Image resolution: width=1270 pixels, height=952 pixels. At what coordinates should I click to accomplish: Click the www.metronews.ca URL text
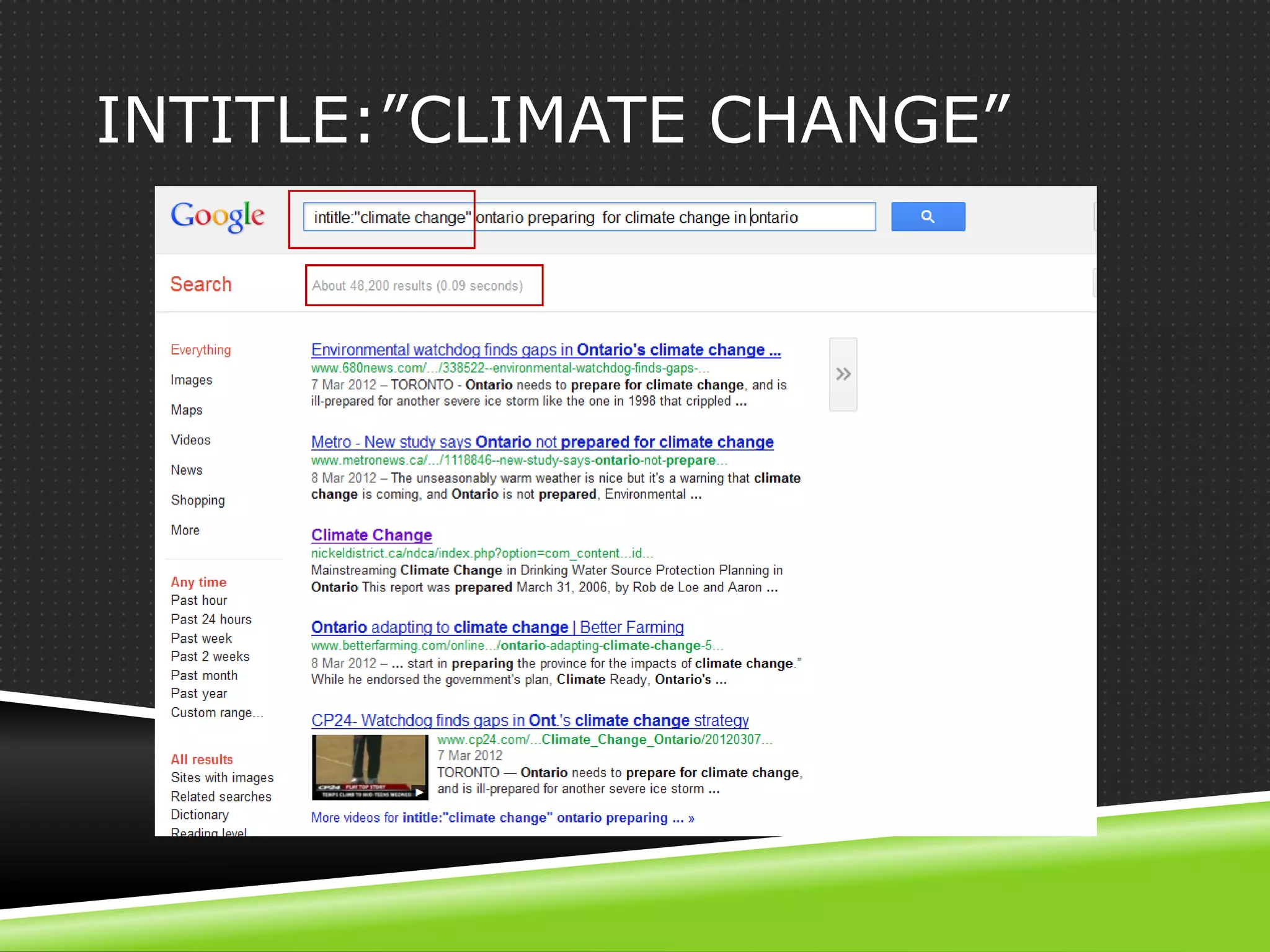coord(519,461)
